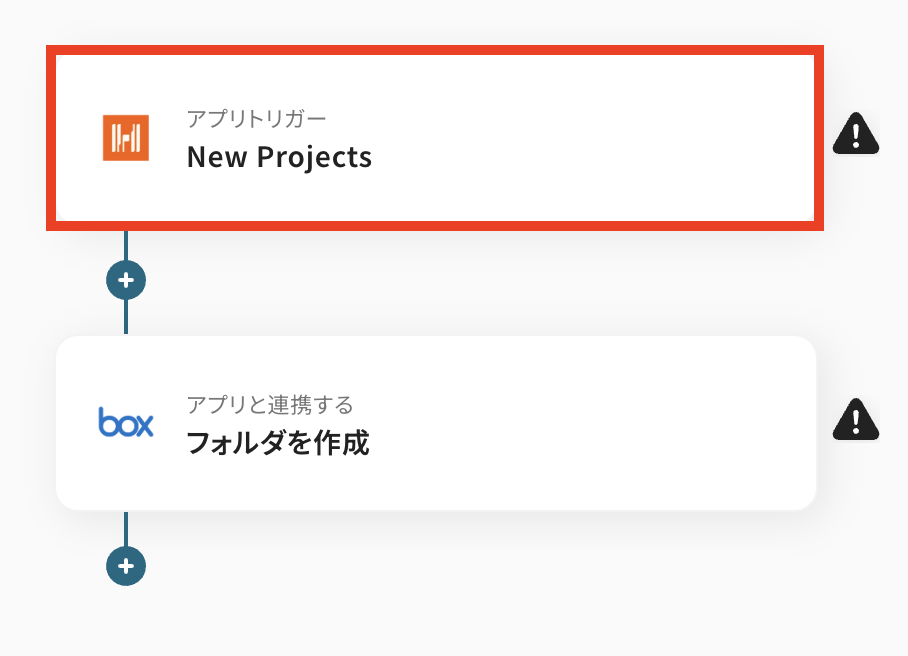Screen dimensions: 908x656
Task: Select the New Projects title text
Action: tap(279, 157)
